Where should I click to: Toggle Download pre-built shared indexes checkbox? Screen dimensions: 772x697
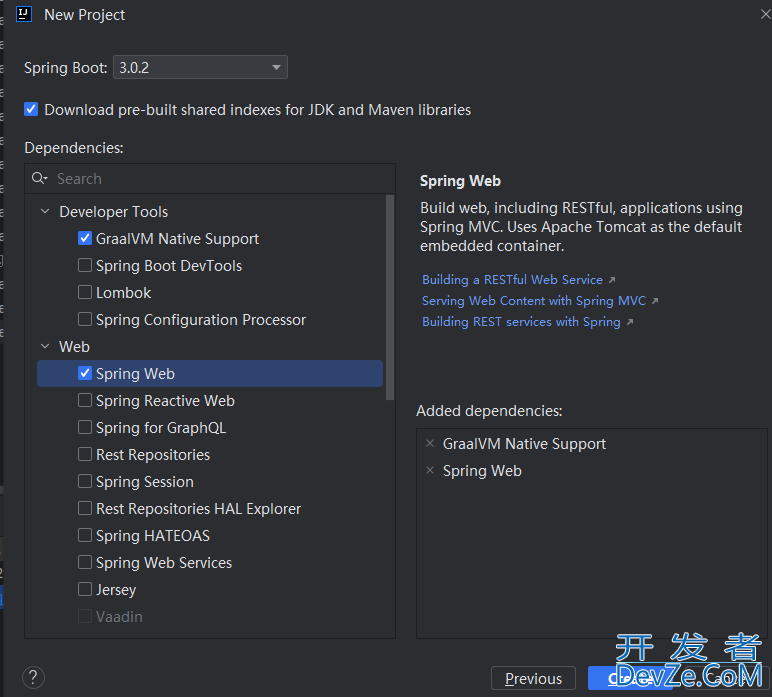pos(31,109)
